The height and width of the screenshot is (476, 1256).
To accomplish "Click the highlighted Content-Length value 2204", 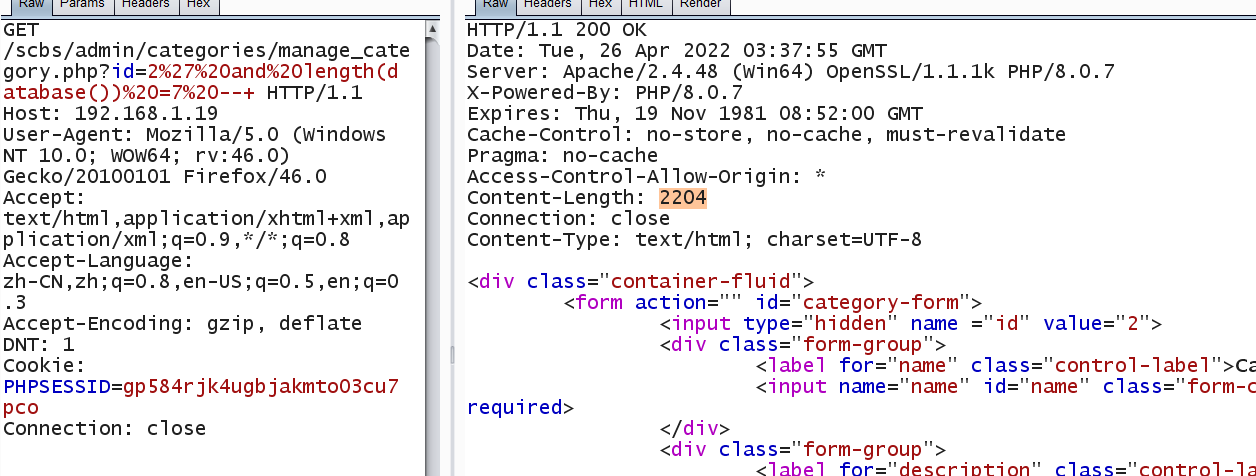I will click(683, 198).
